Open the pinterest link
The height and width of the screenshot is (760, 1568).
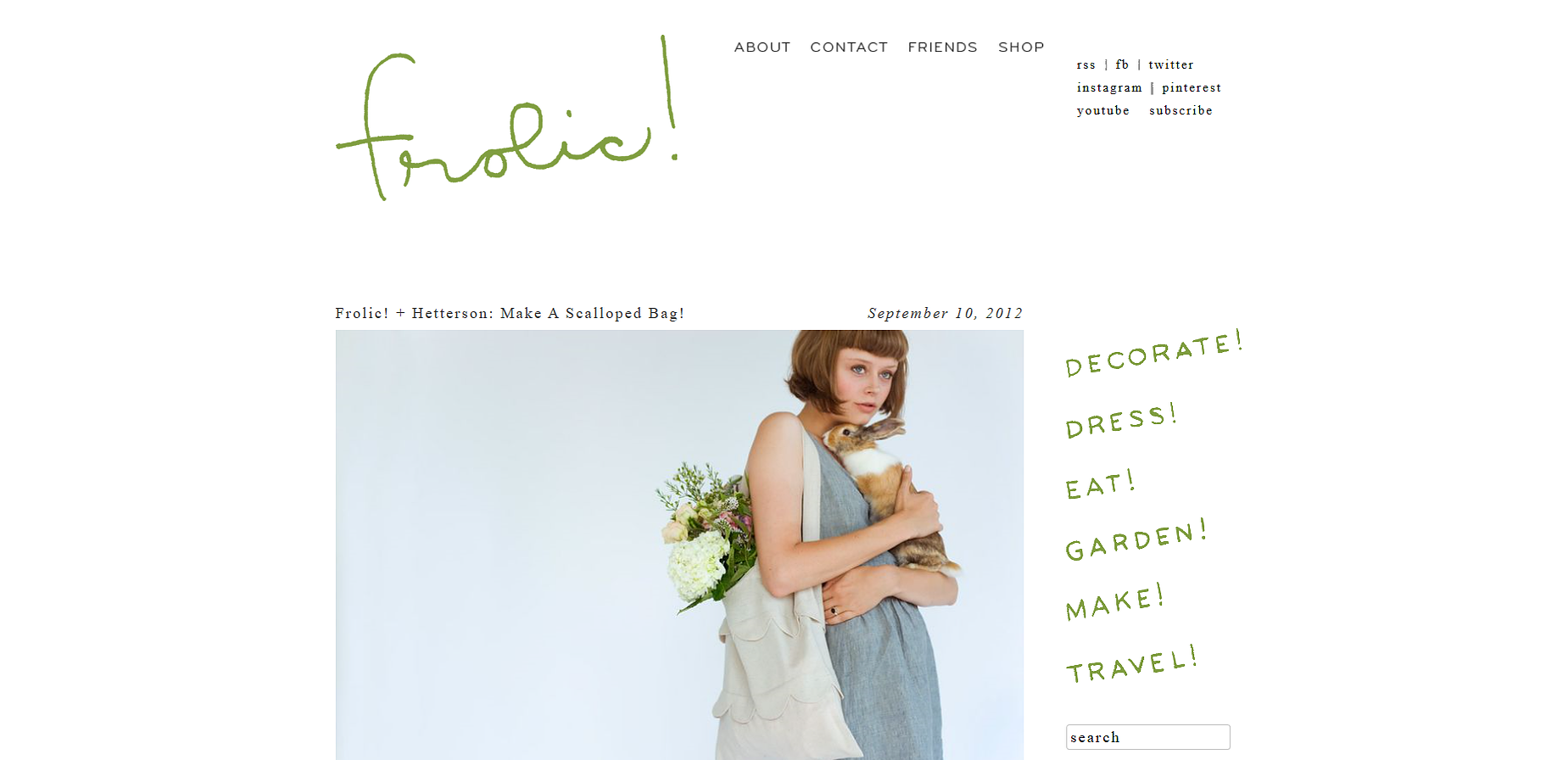coord(1191,87)
